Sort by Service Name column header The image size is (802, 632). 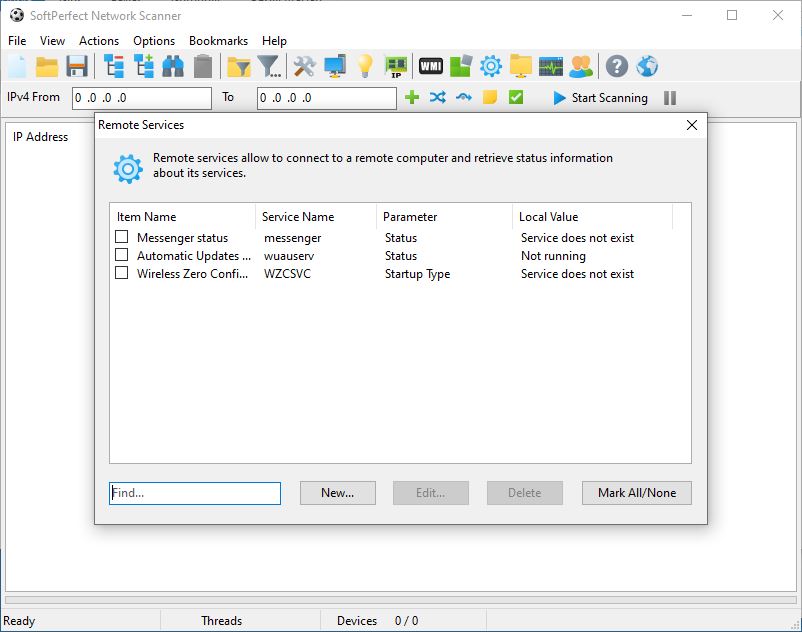point(316,217)
